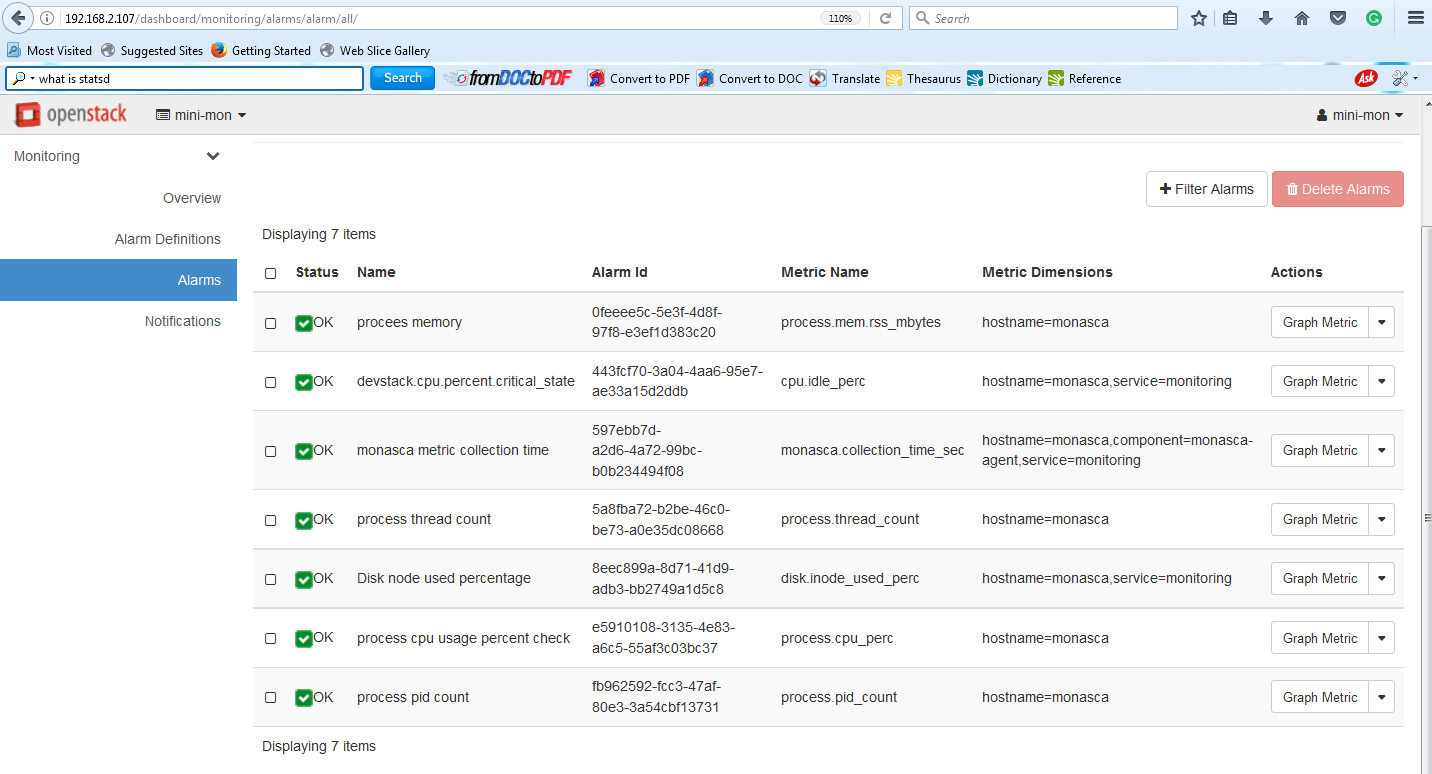Viewport: 1432px width, 774px height.
Task: Click the toolbar search field containing 'what is statsd'
Action: [x=185, y=78]
